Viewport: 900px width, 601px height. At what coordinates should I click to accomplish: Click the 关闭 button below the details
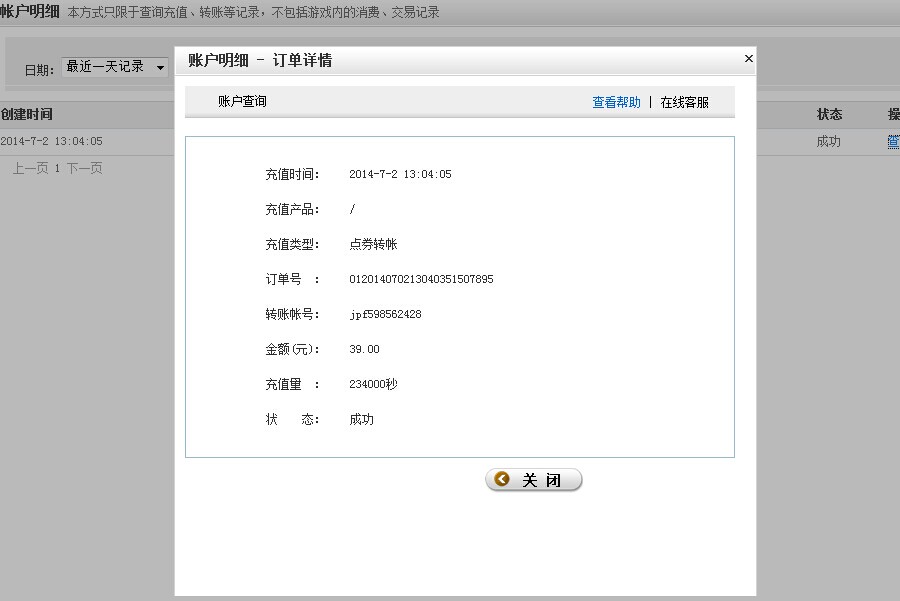534,480
